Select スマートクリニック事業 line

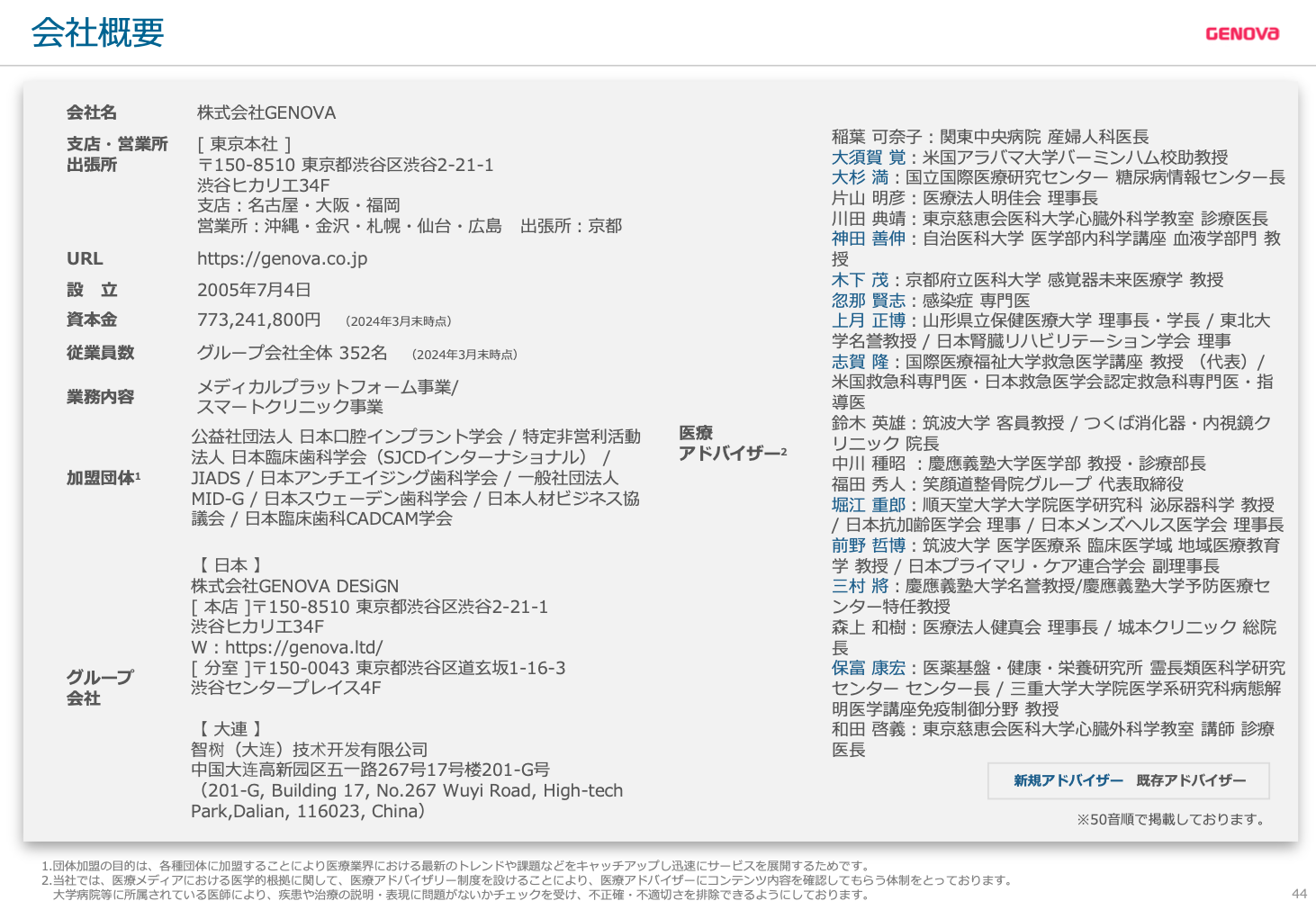click(x=290, y=407)
